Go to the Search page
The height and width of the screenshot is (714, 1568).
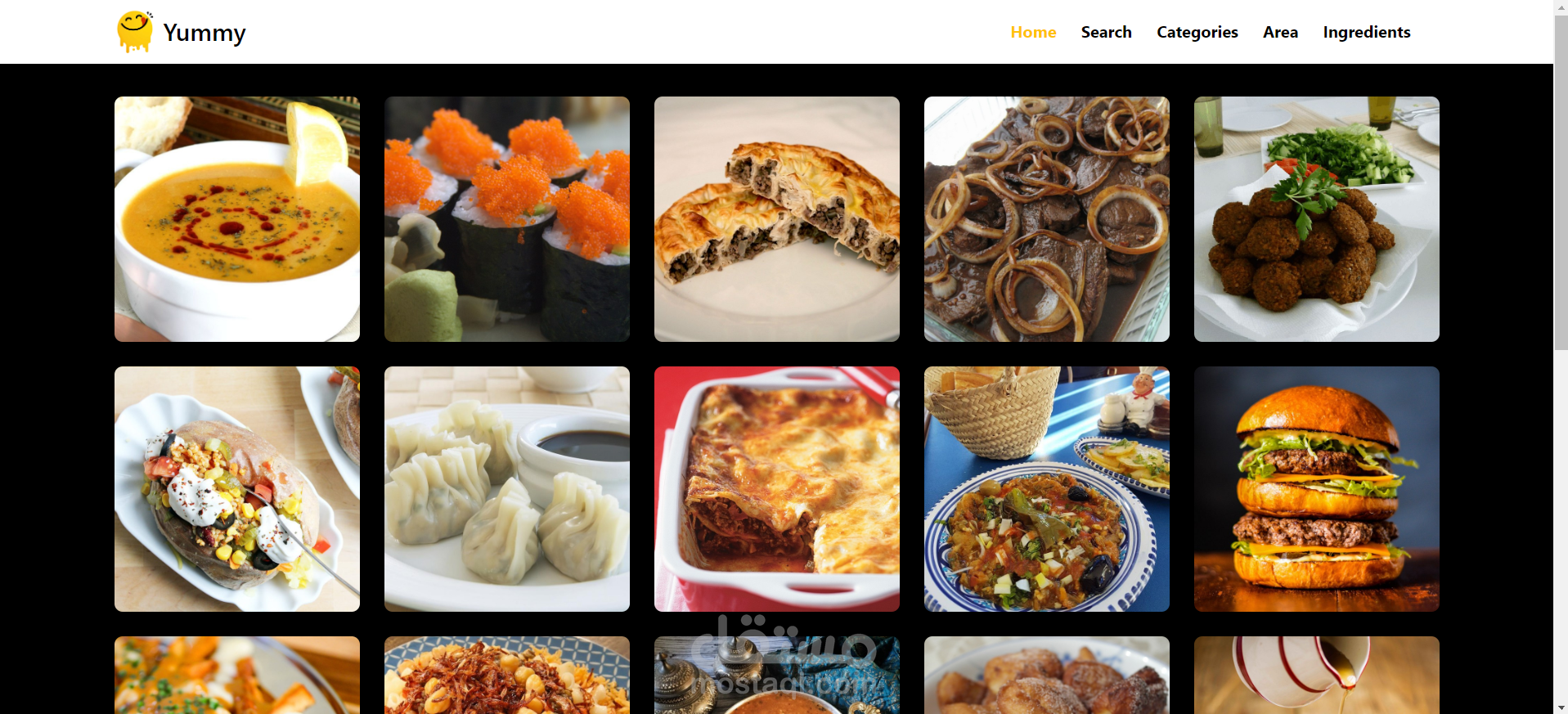point(1106,32)
